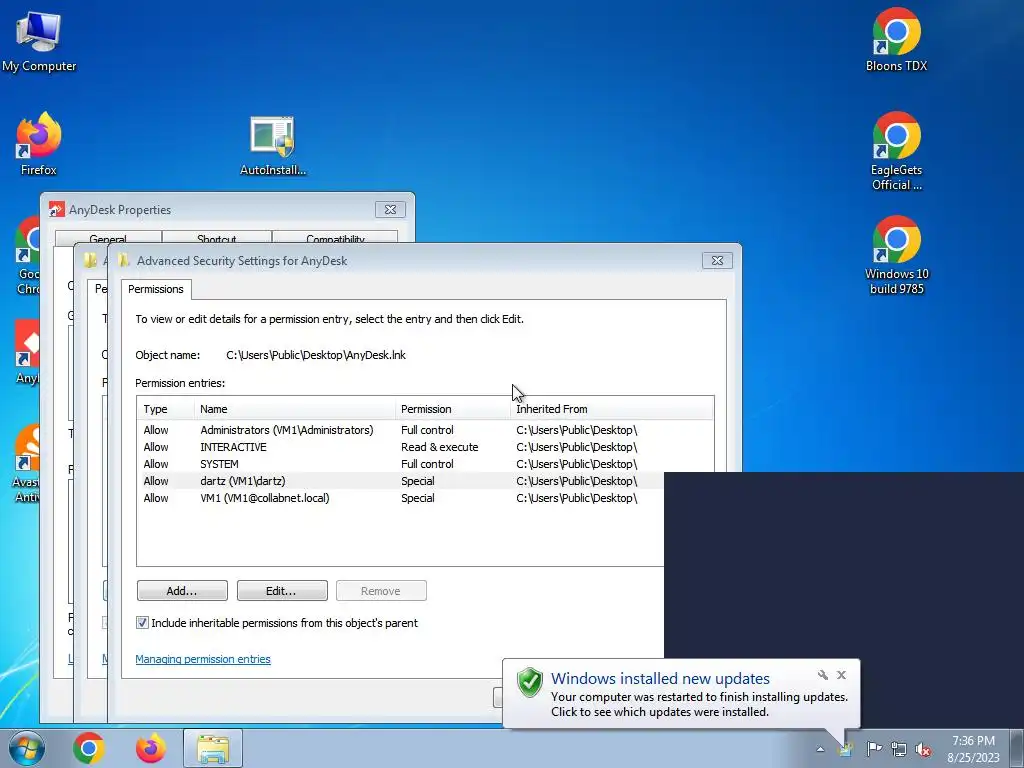Image resolution: width=1024 pixels, height=768 pixels.
Task: Close the Advanced Security Settings dialog
Action: [x=717, y=260]
